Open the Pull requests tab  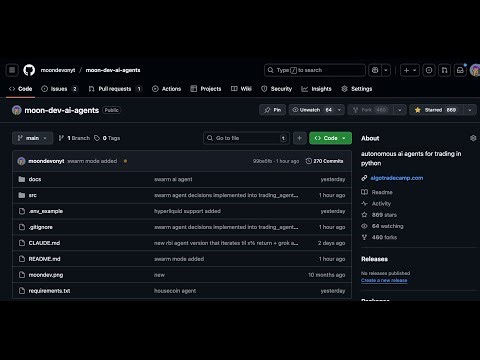115,89
